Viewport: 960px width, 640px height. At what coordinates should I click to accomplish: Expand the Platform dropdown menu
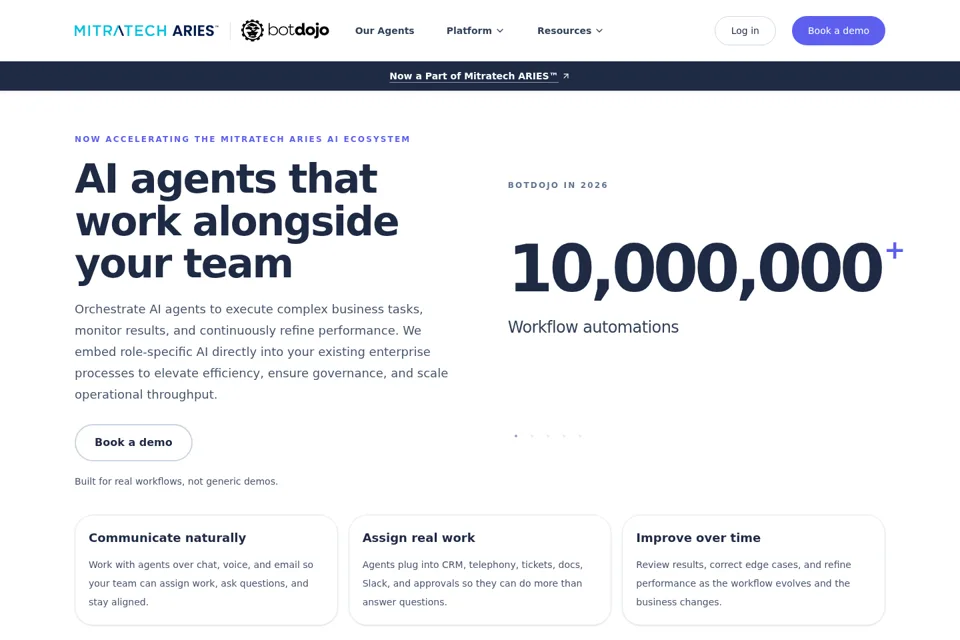pyautogui.click(x=474, y=31)
